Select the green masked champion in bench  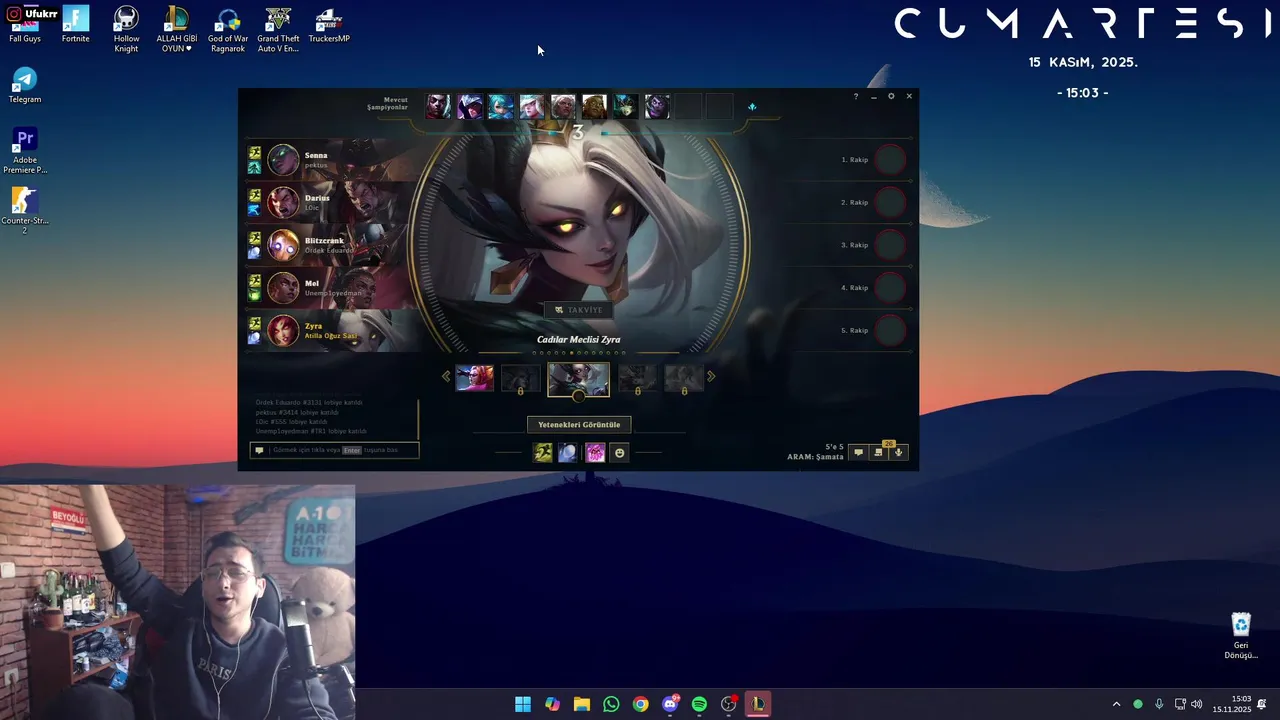click(x=625, y=106)
